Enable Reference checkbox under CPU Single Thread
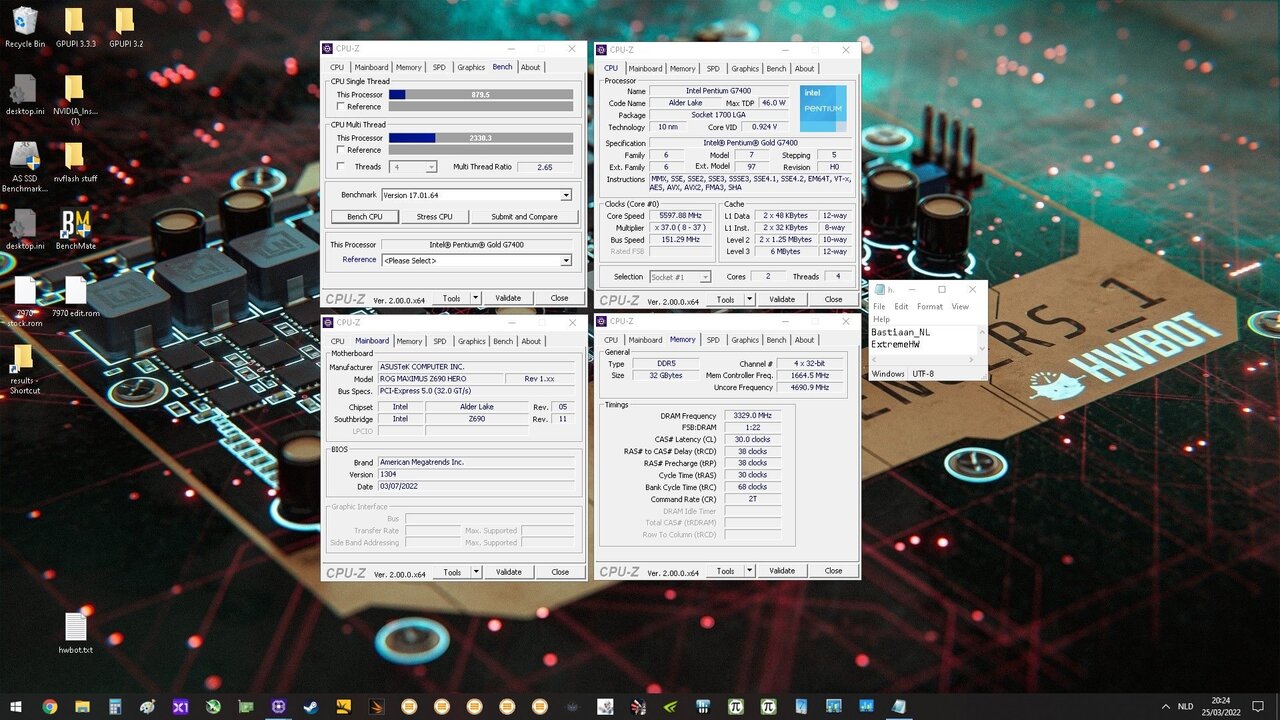This screenshot has width=1280, height=720. tap(341, 106)
